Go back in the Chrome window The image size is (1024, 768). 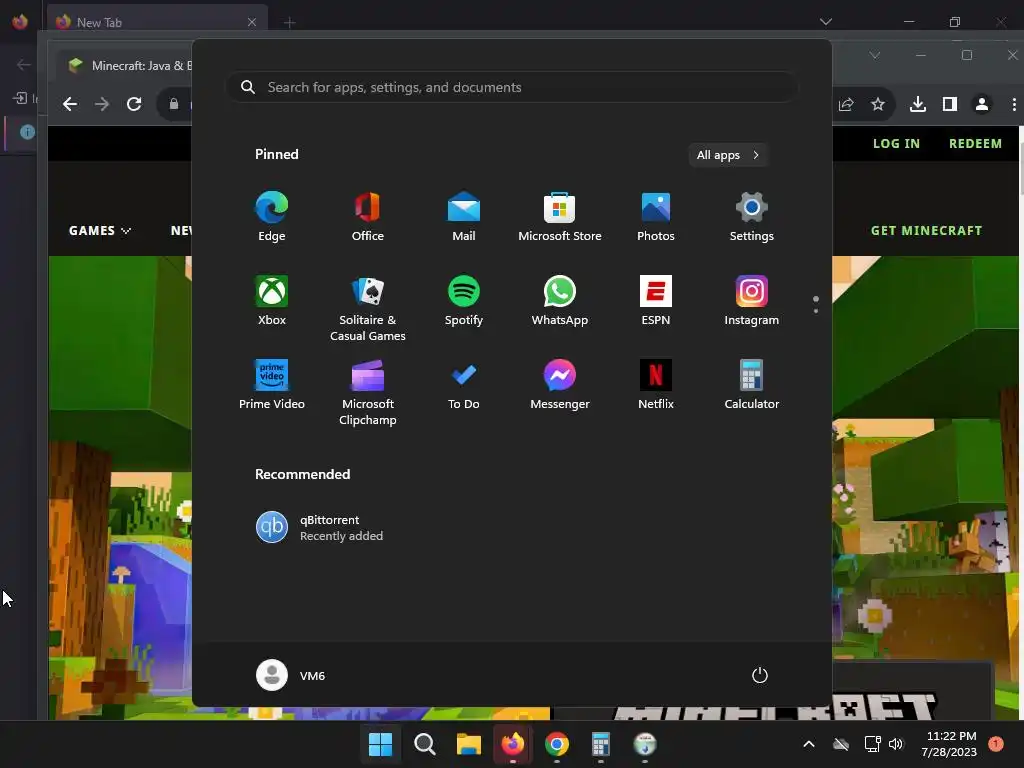click(x=70, y=104)
